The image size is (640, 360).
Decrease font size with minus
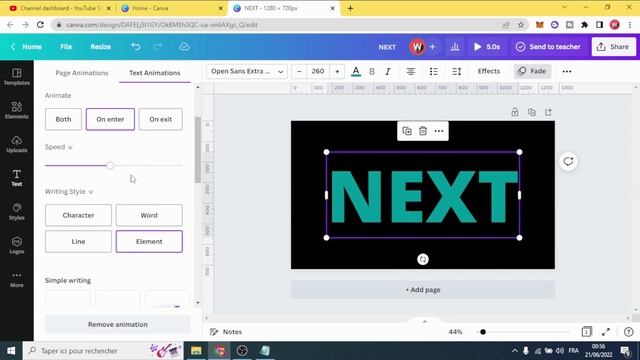[x=299, y=71]
